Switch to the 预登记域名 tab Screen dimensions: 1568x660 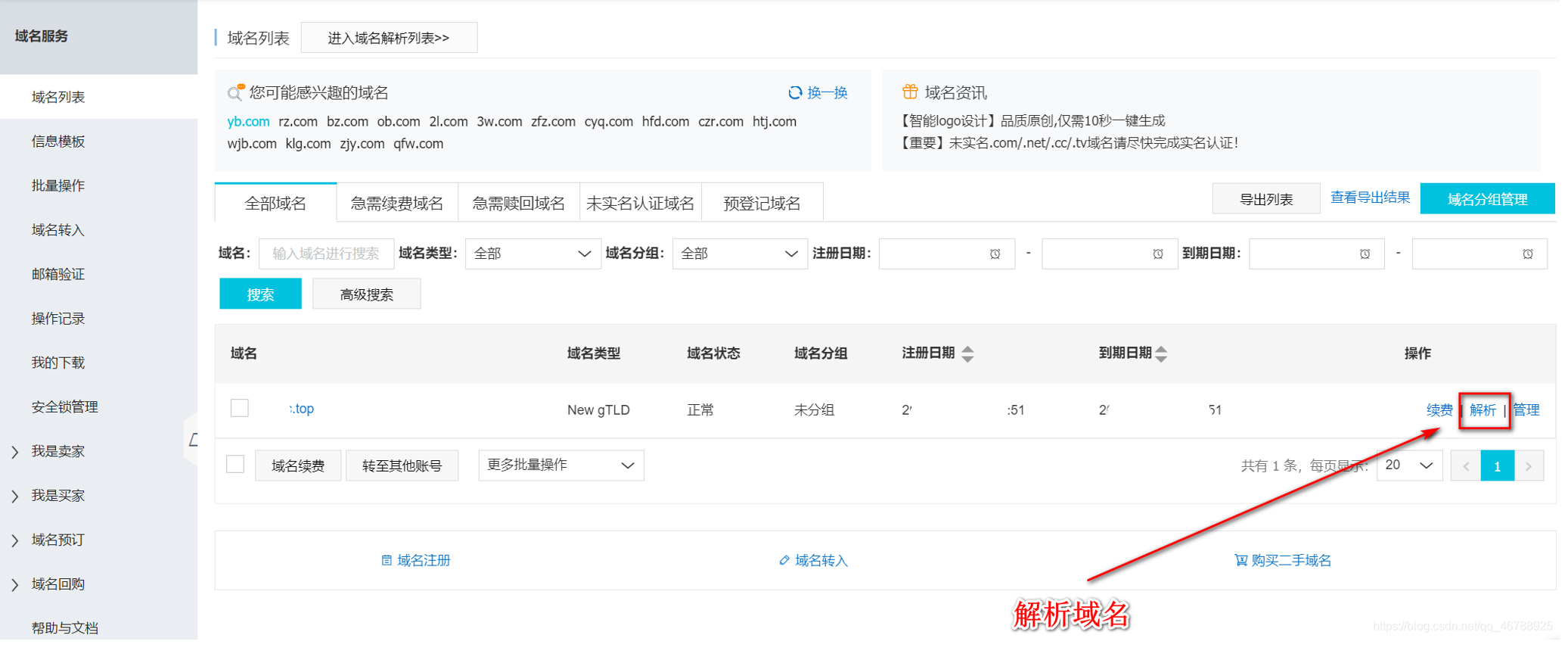pos(762,203)
